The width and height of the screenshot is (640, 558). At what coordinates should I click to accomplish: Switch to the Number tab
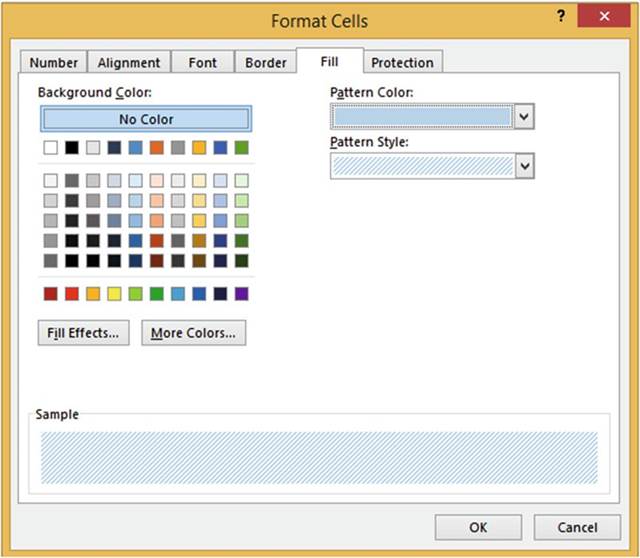54,62
